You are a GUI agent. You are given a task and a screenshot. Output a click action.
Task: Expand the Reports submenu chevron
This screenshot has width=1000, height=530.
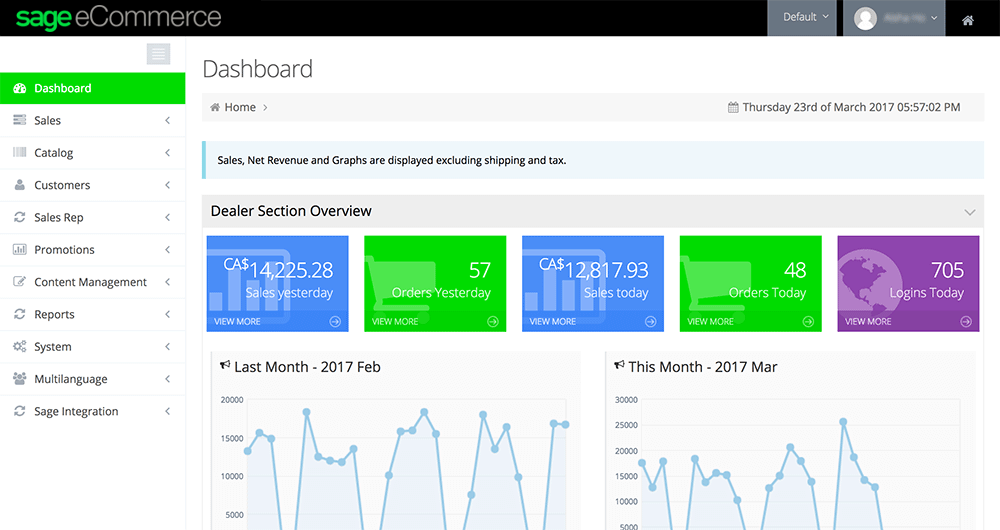168,314
